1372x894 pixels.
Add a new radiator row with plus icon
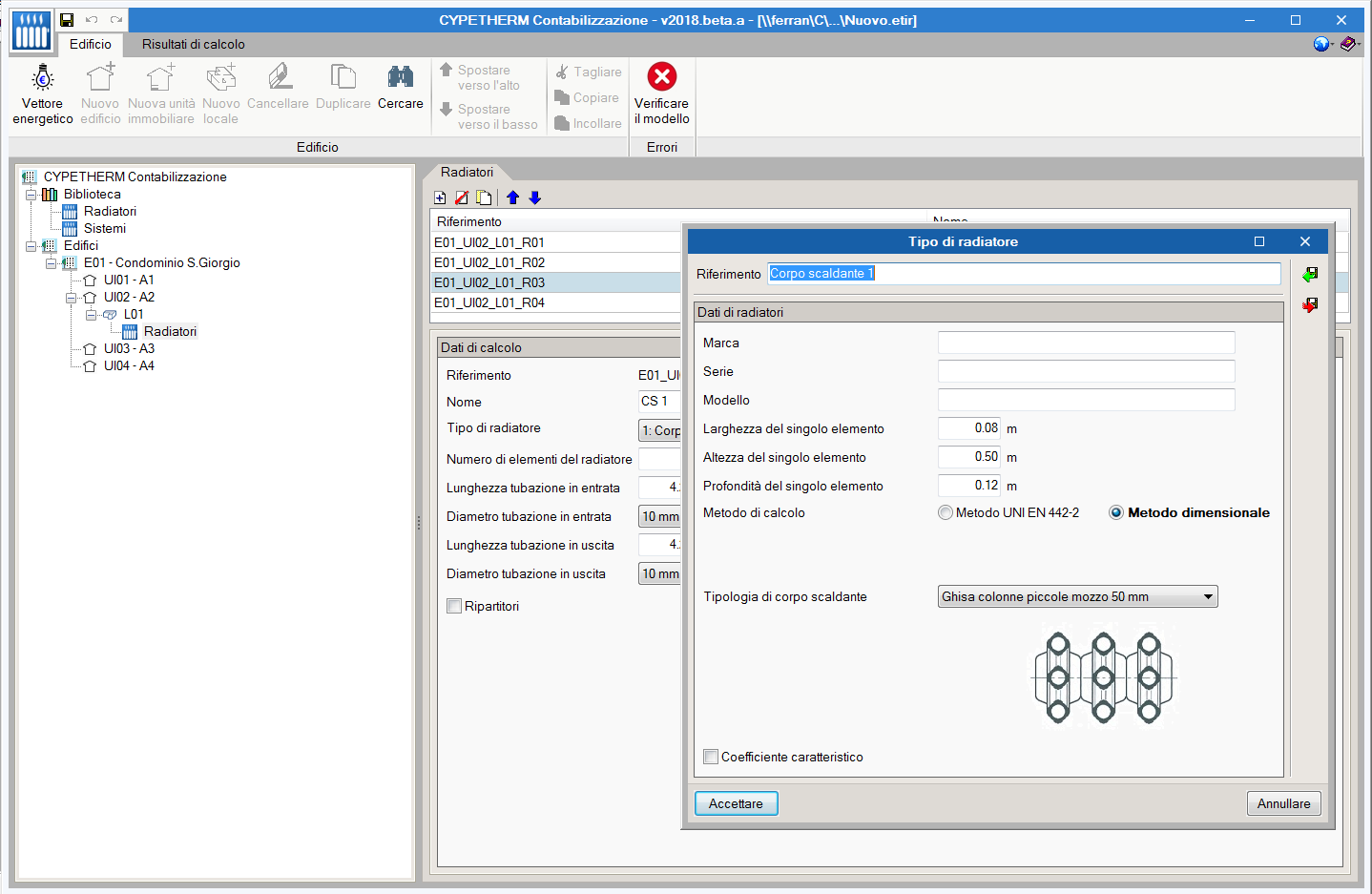click(x=440, y=198)
